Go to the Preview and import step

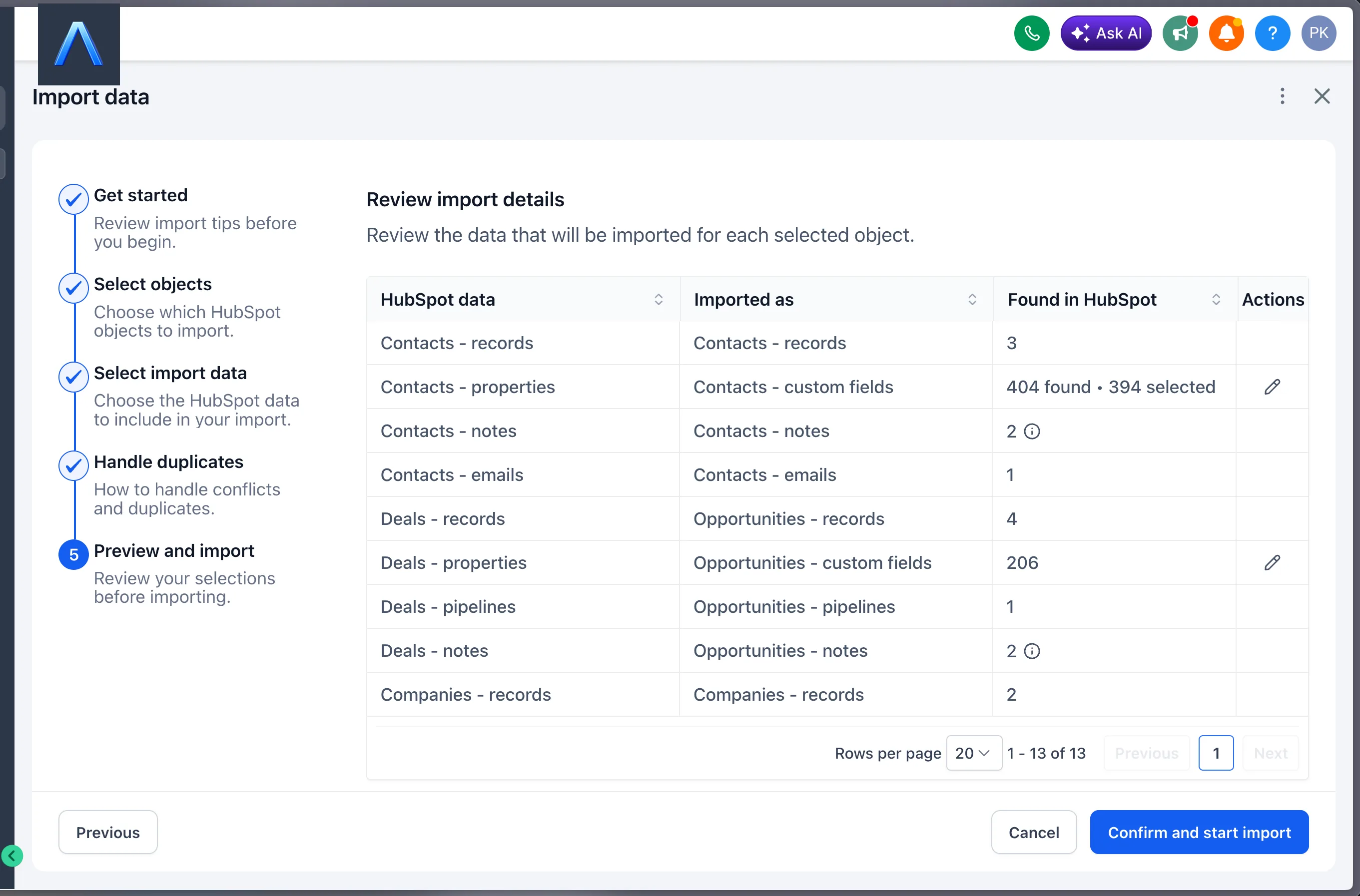(x=174, y=551)
